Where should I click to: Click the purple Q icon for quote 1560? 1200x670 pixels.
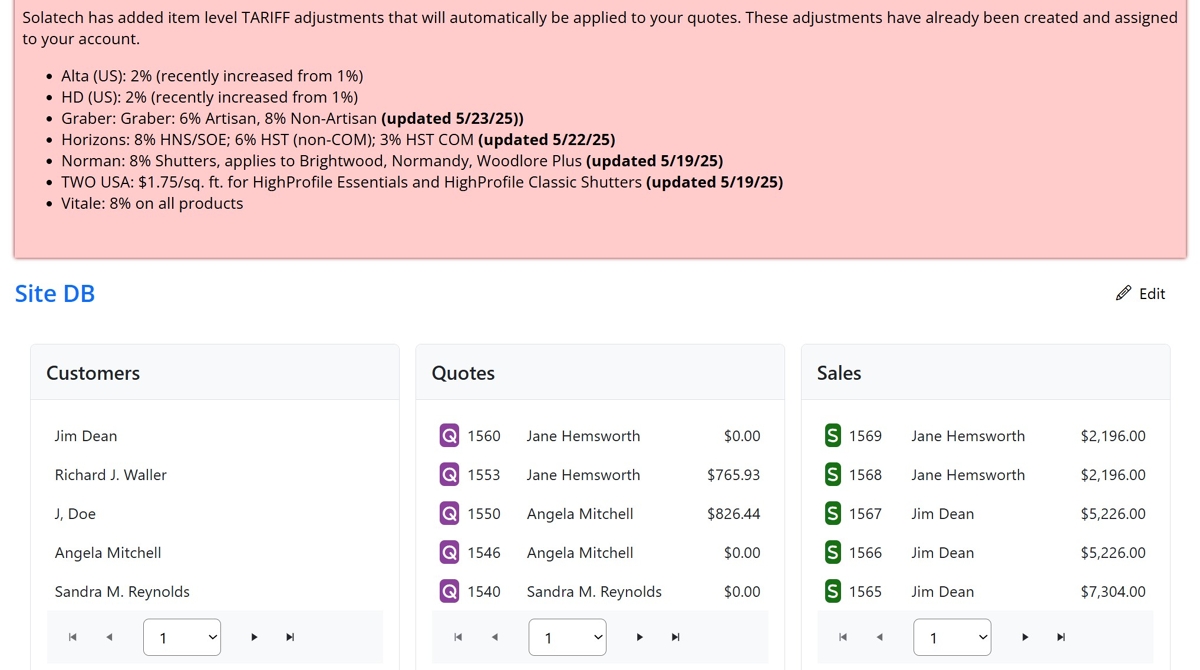pos(449,436)
